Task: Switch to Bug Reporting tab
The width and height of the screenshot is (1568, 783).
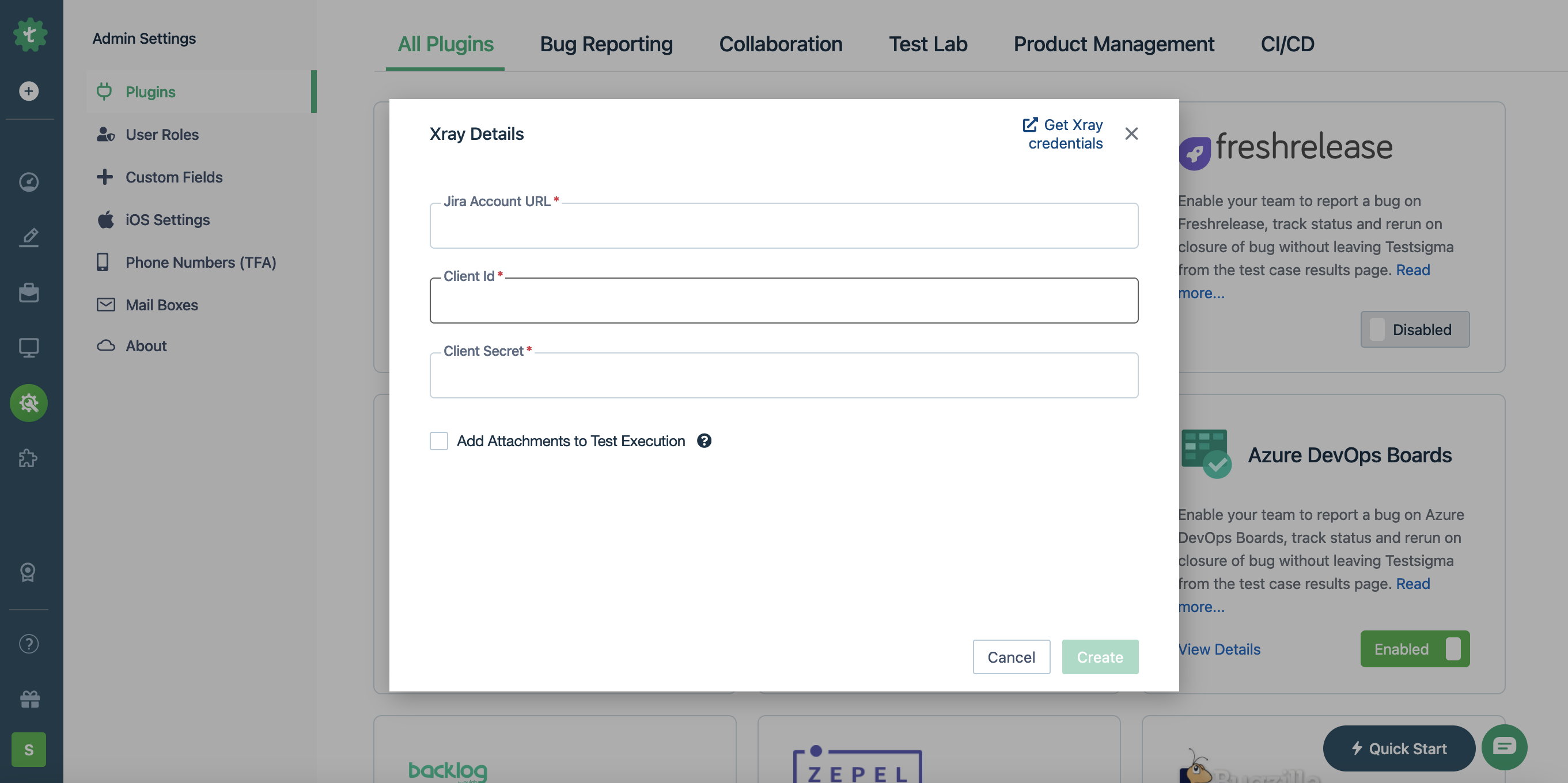Action: tap(606, 44)
